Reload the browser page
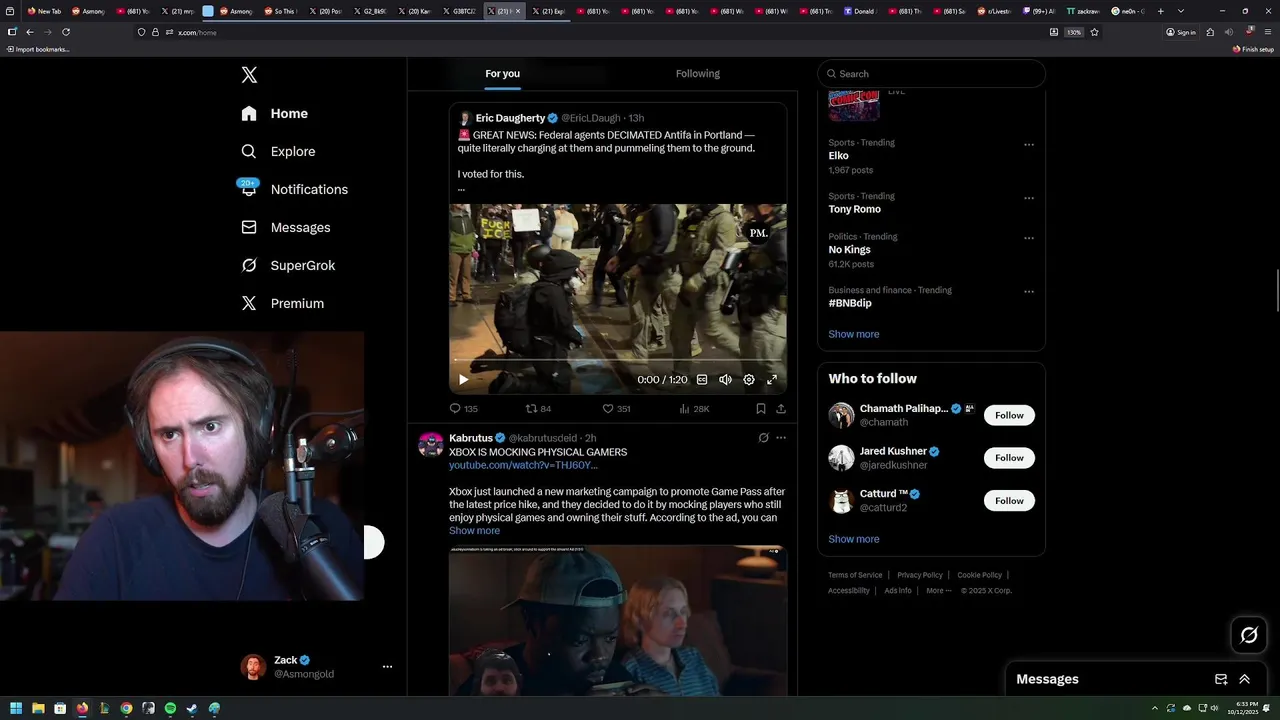This screenshot has height=720, width=1280. (66, 32)
